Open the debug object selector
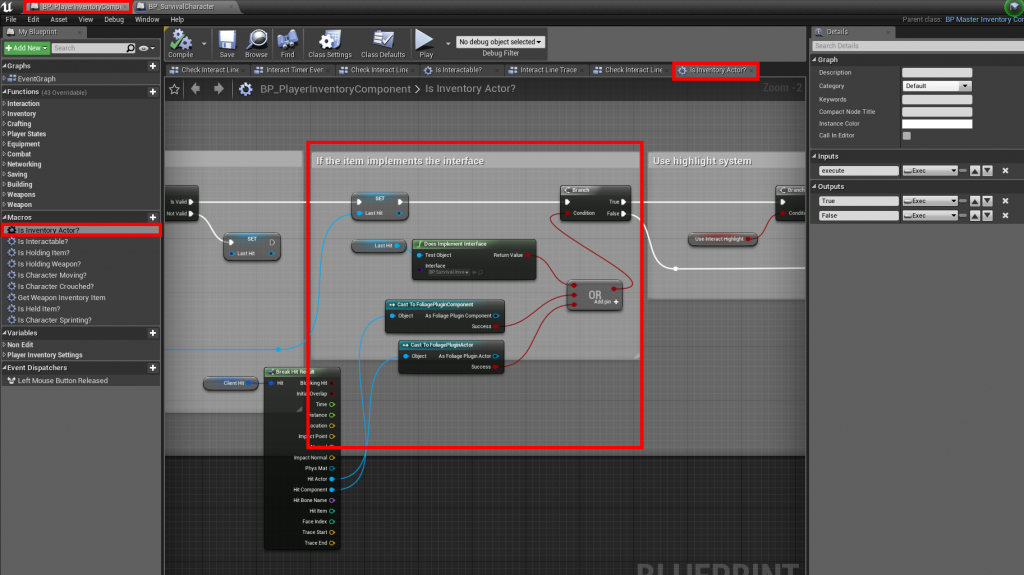 (x=500, y=42)
